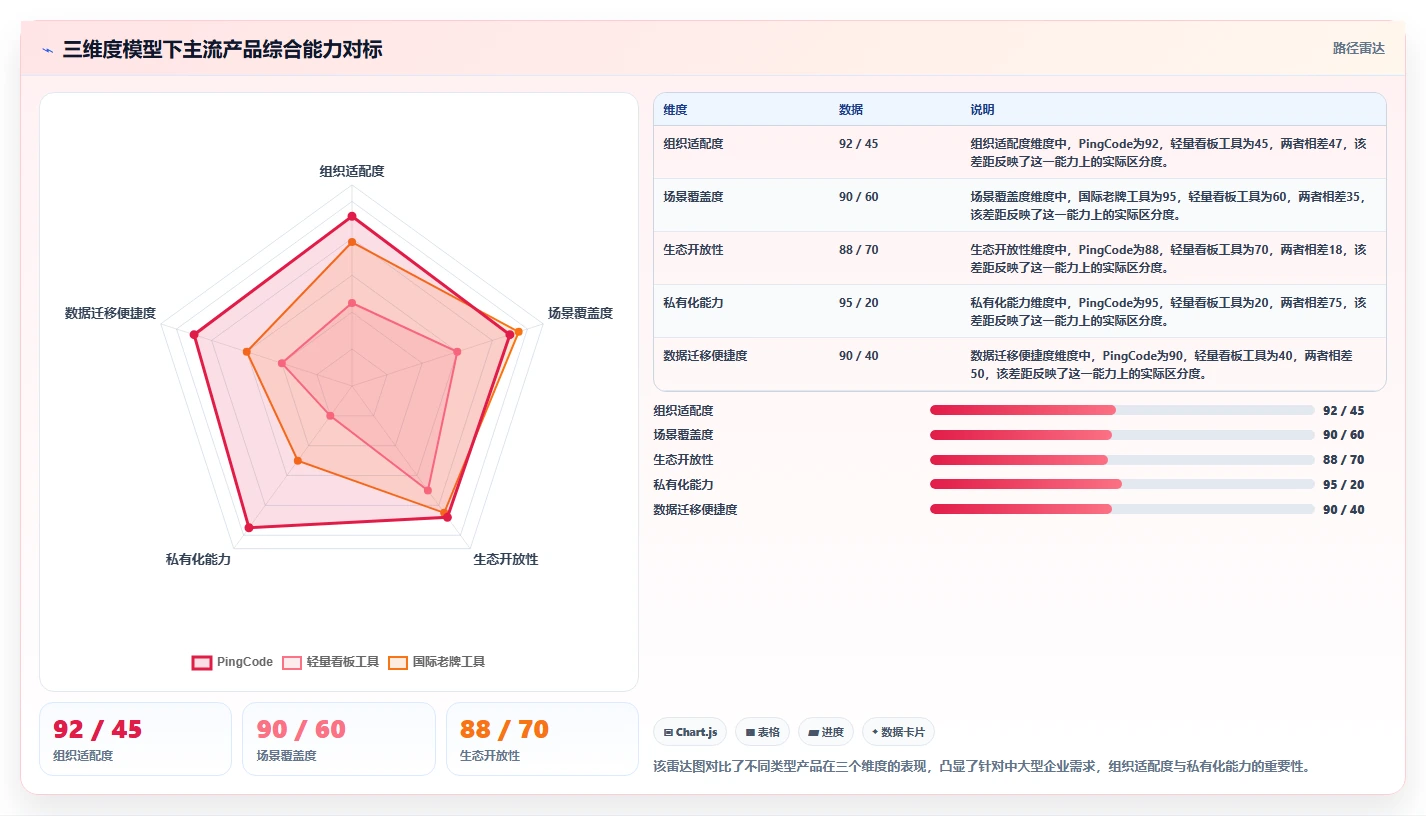Select the 90 / 60 data card
Screen dimensions: 1426x816
pyautogui.click(x=339, y=739)
